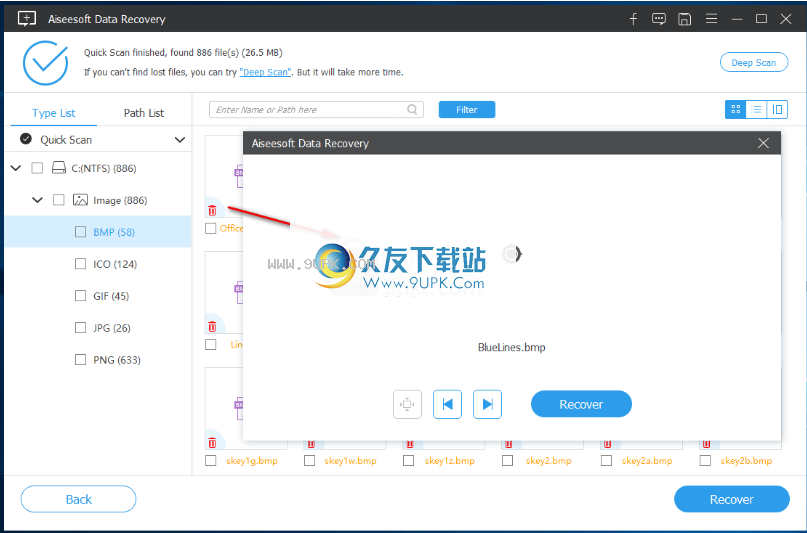Image resolution: width=807 pixels, height=533 pixels.
Task: Click the Back button
Action: pyautogui.click(x=79, y=499)
